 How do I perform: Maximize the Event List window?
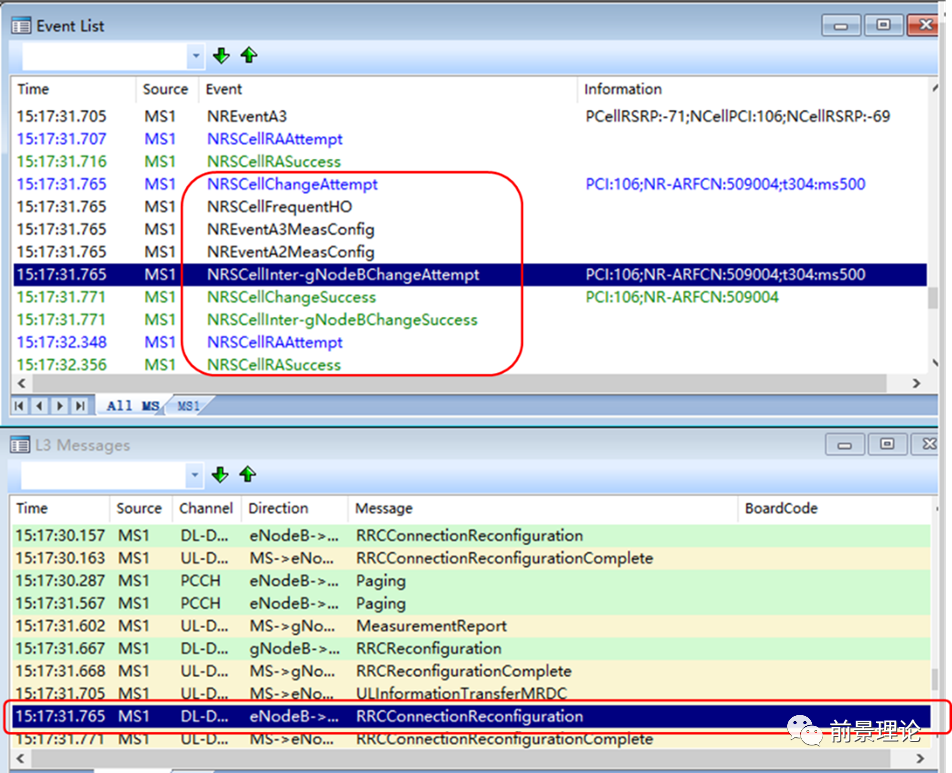[x=883, y=26]
